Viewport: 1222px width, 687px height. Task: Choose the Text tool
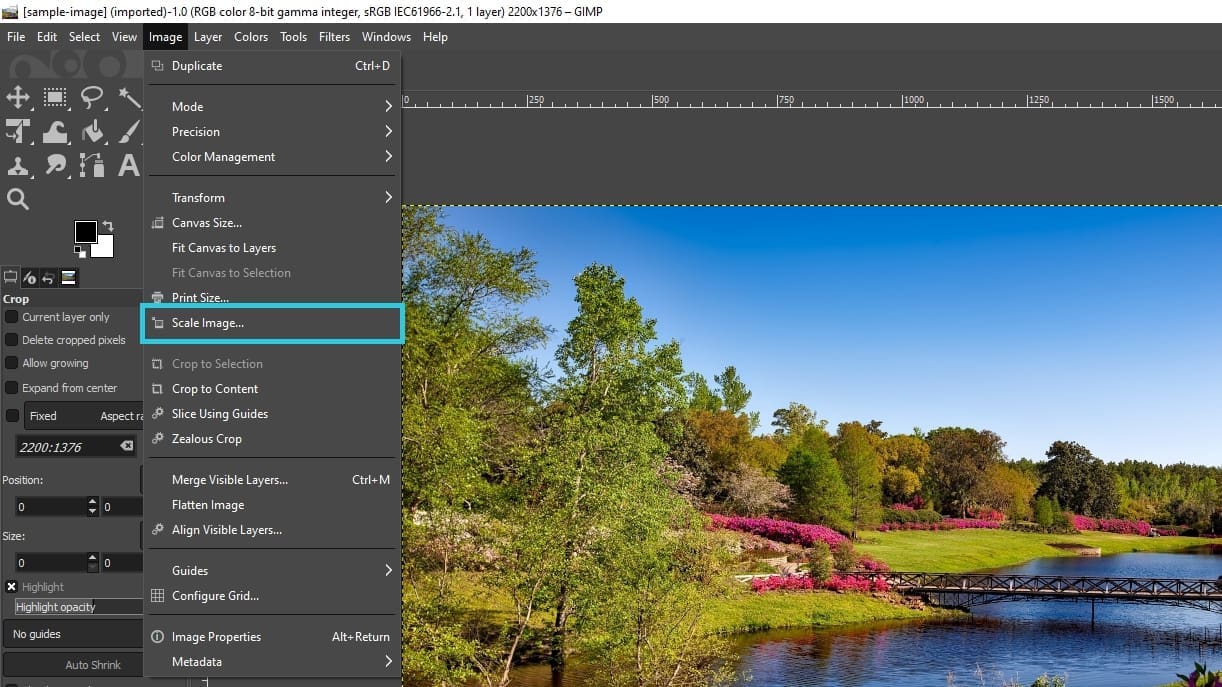[x=127, y=165]
